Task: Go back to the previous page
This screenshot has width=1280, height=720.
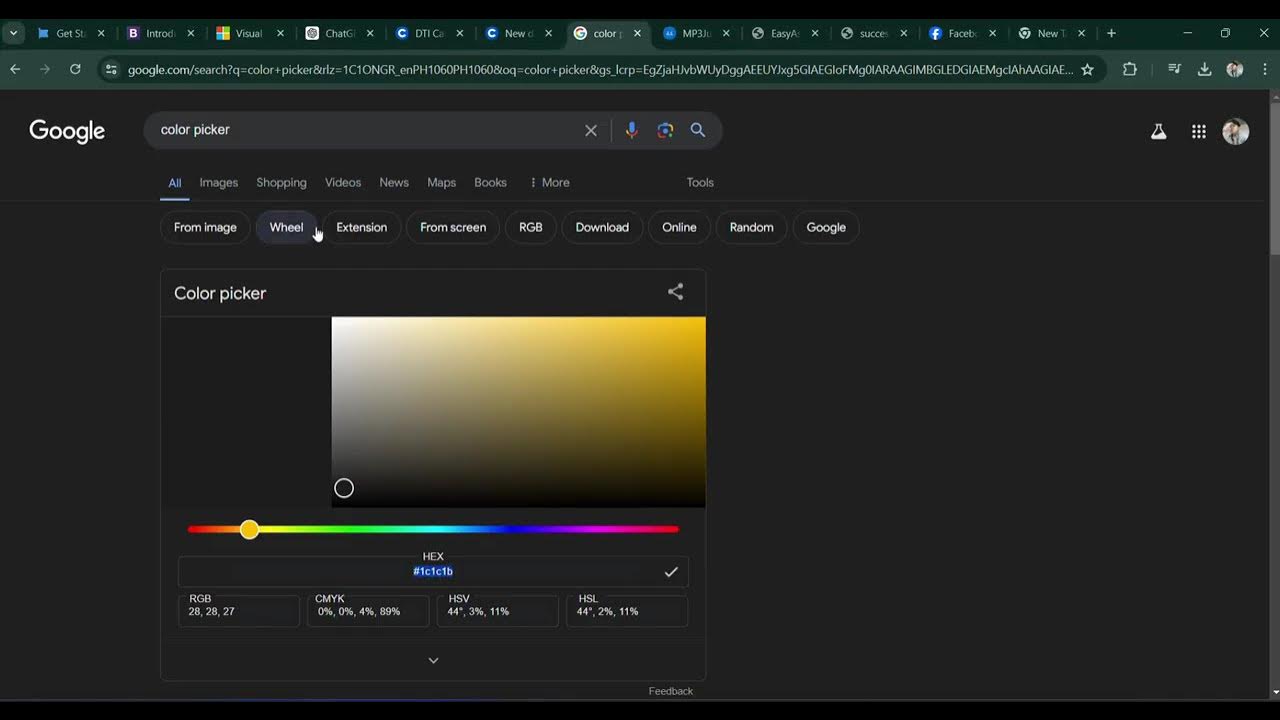Action: pos(15,69)
